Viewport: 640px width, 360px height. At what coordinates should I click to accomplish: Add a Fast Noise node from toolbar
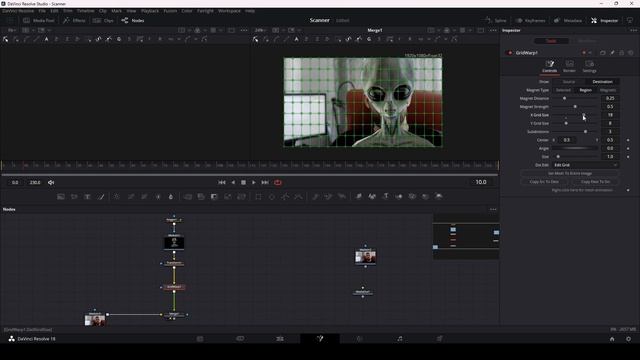click(74, 197)
